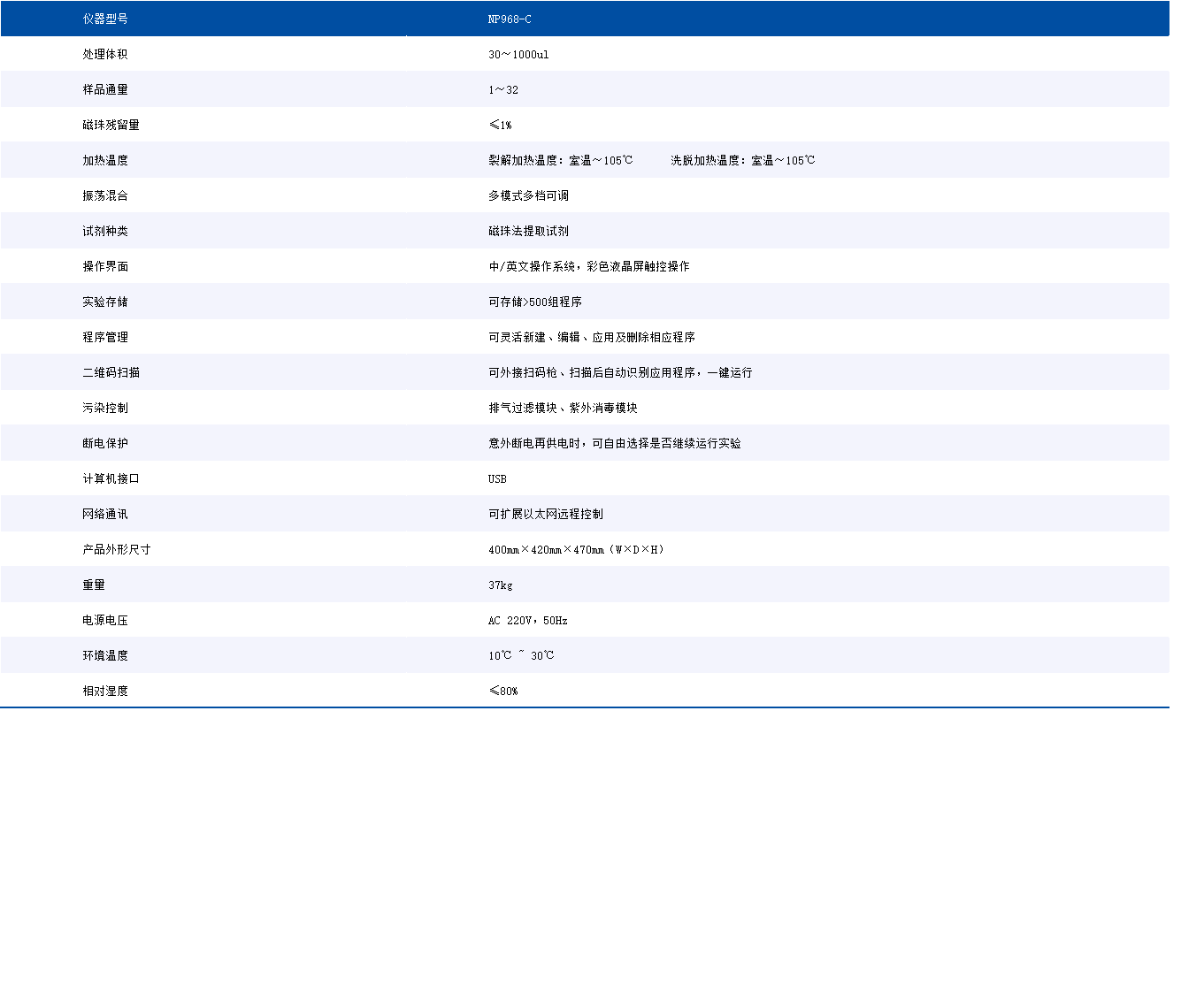Click the 磁珠法提取试剂 value text

point(528,231)
